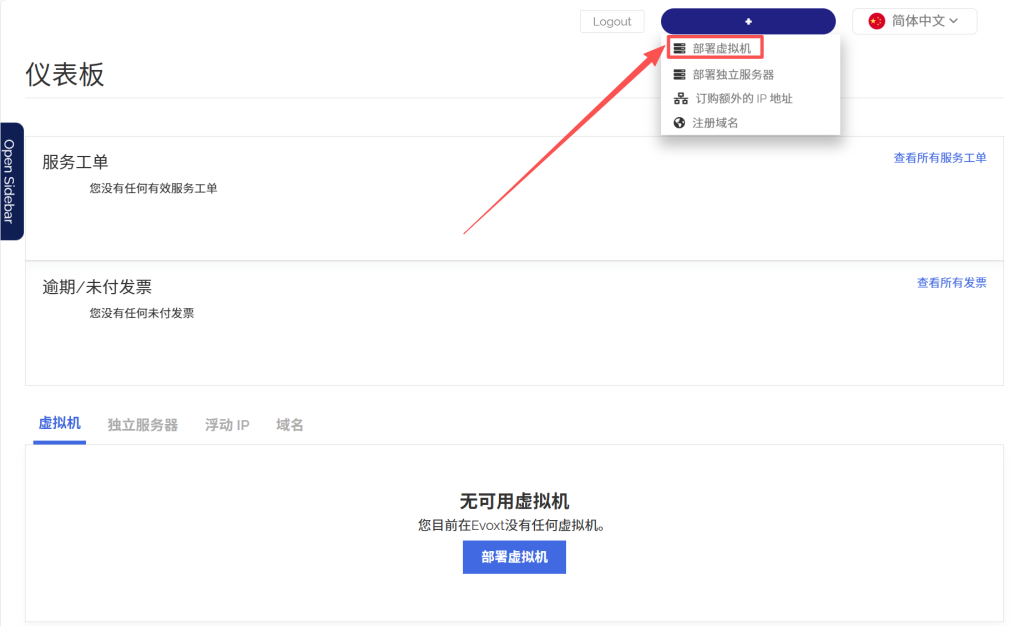
Task: Click the server icon beside 部署虚拟机 menu entry
Action: 680,48
